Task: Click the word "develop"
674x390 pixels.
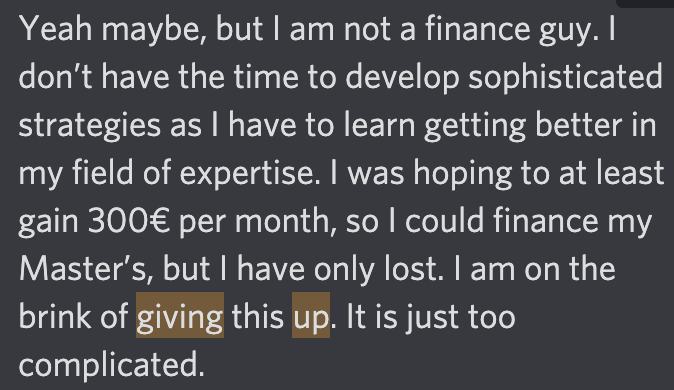Action: (x=402, y=77)
